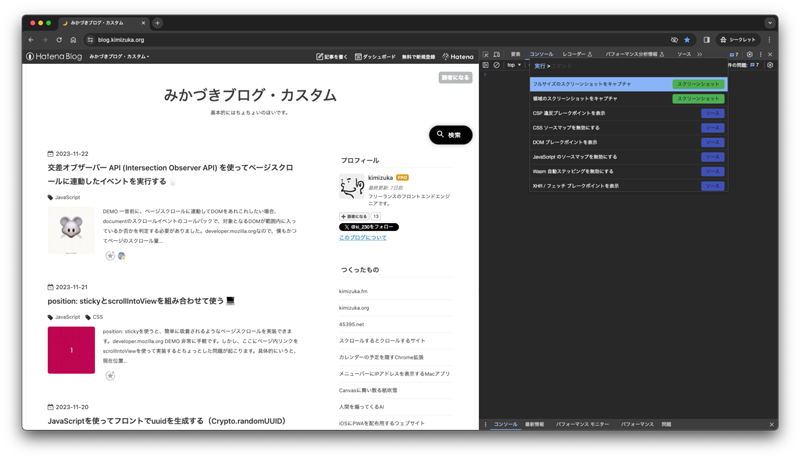
Task: Close the bottom drawer with X
Action: point(771,424)
